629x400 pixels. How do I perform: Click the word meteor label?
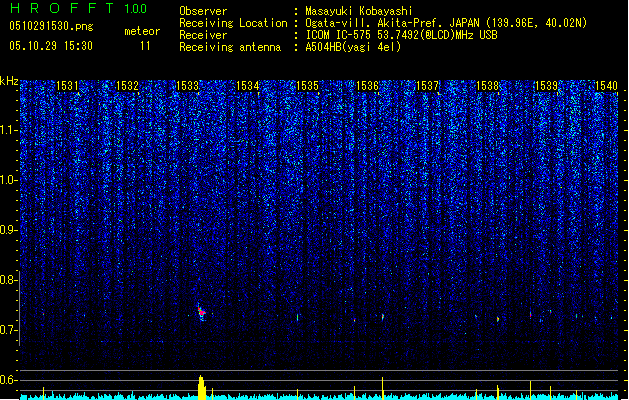142,31
